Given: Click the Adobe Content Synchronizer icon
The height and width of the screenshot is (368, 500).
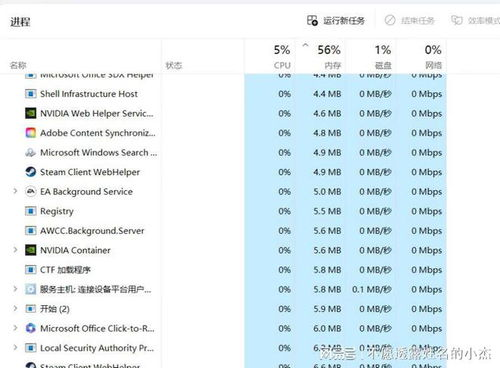Looking at the screenshot, I should [31, 133].
